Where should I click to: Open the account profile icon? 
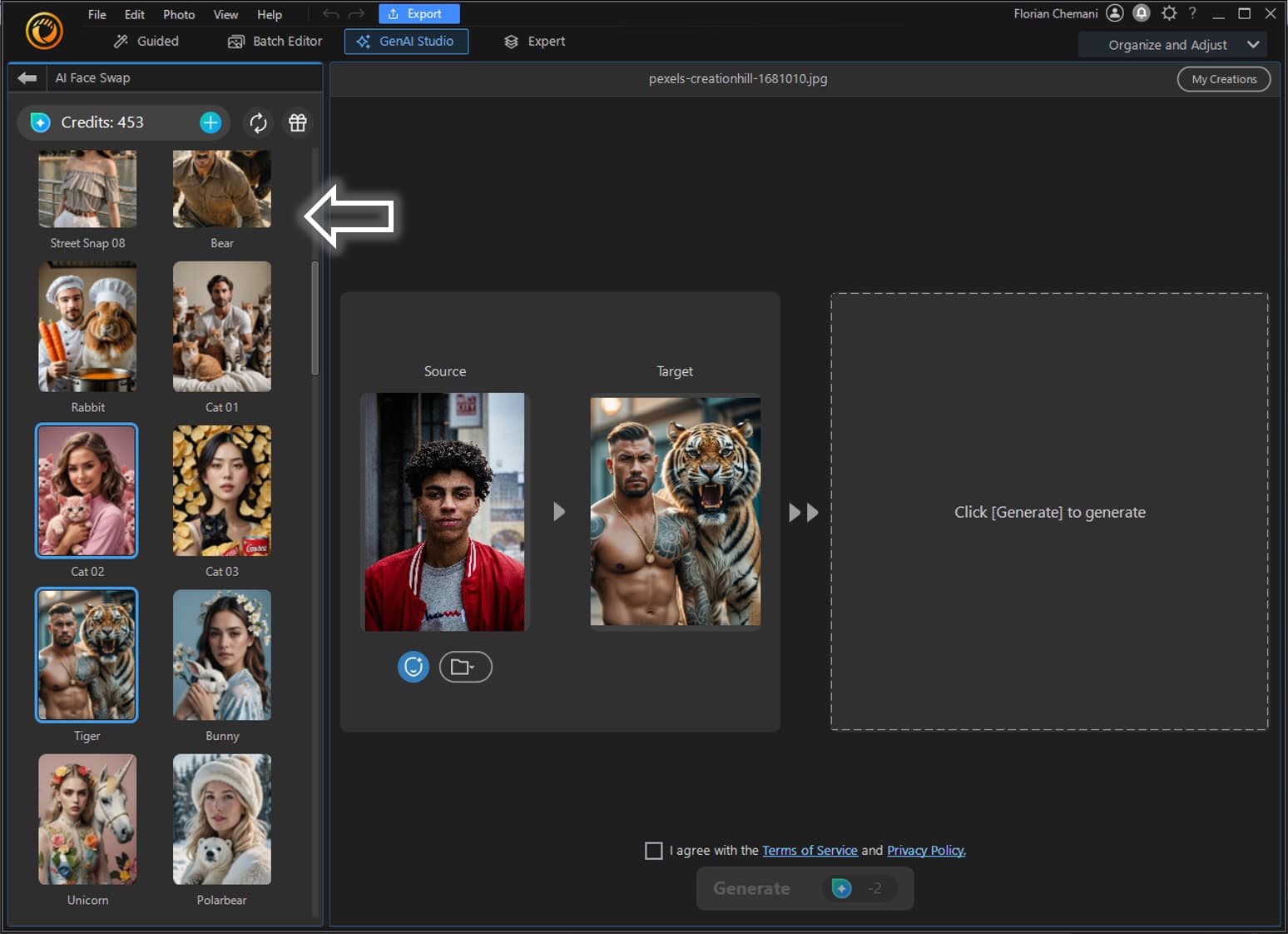coord(1114,13)
